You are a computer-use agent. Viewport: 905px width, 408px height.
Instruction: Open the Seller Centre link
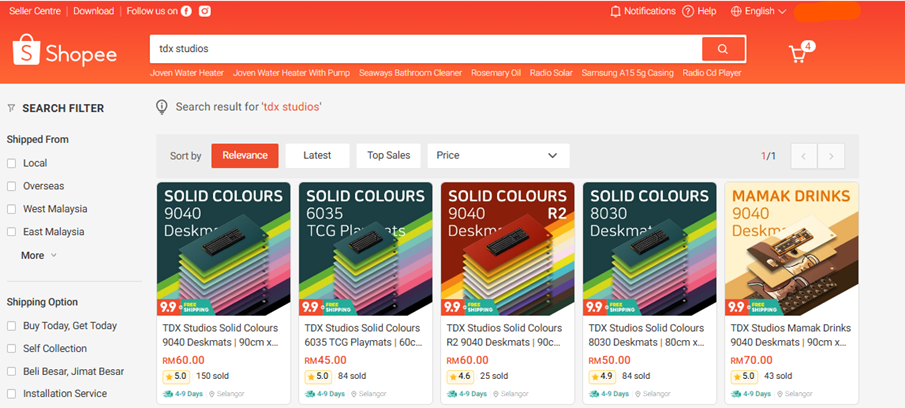pos(35,12)
